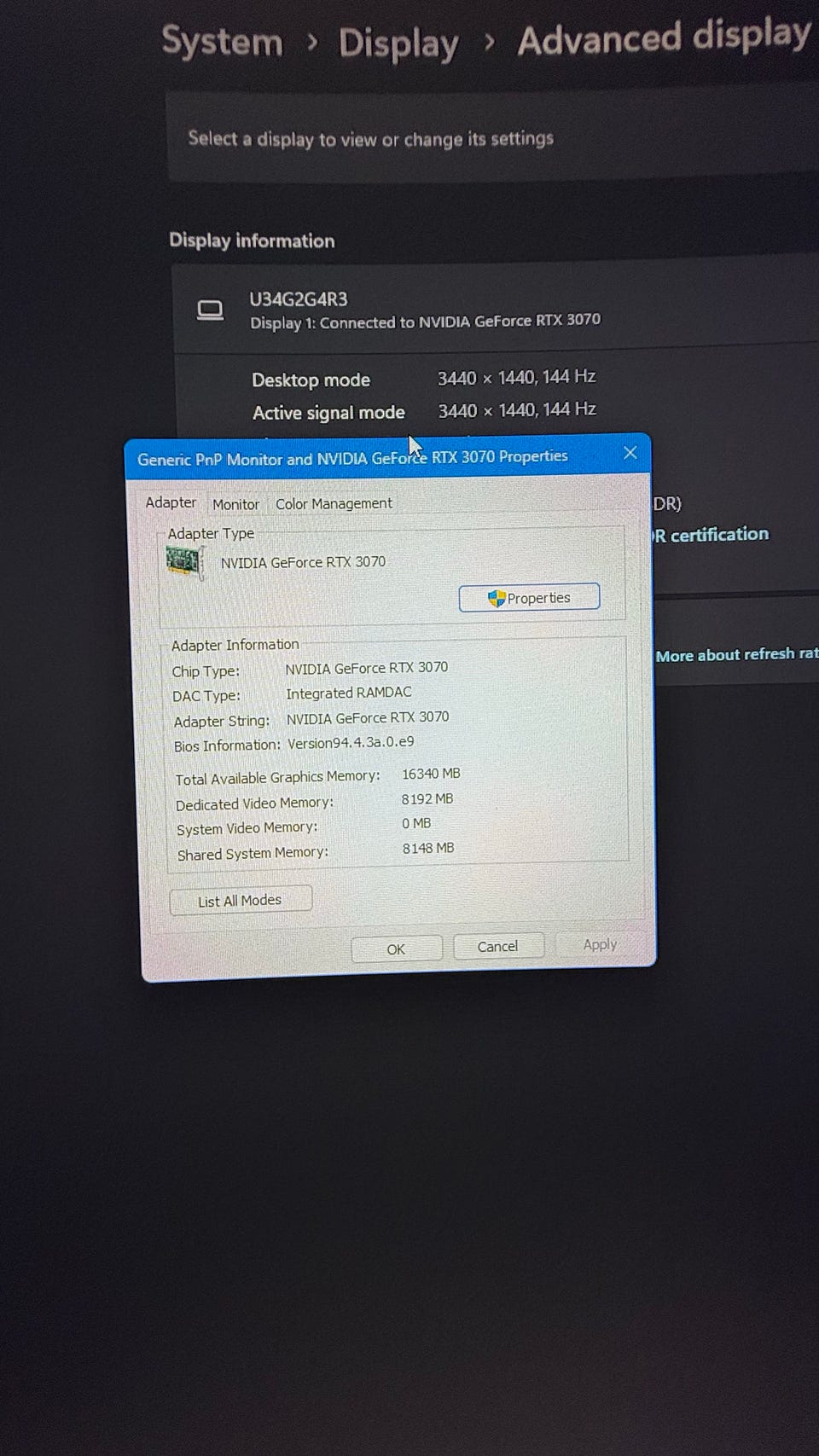Click the 8192 MB dedicated memory value
This screenshot has height=1456, width=819.
click(427, 799)
